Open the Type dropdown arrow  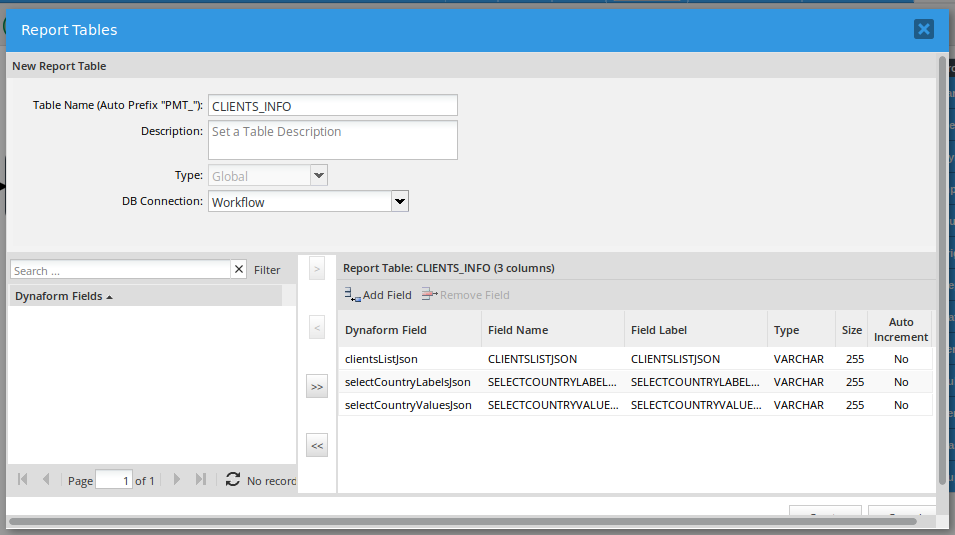[319, 176]
